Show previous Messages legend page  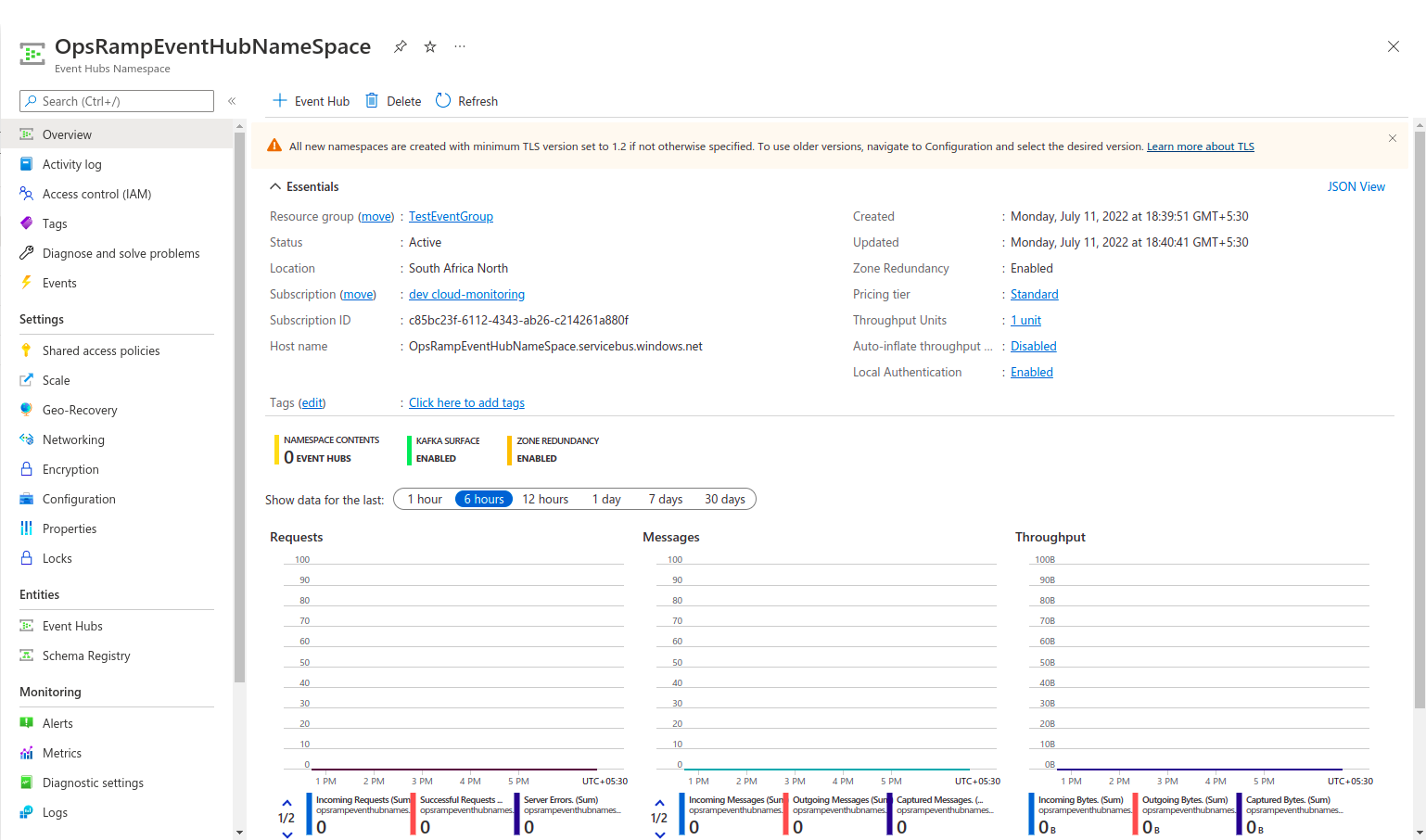[659, 803]
